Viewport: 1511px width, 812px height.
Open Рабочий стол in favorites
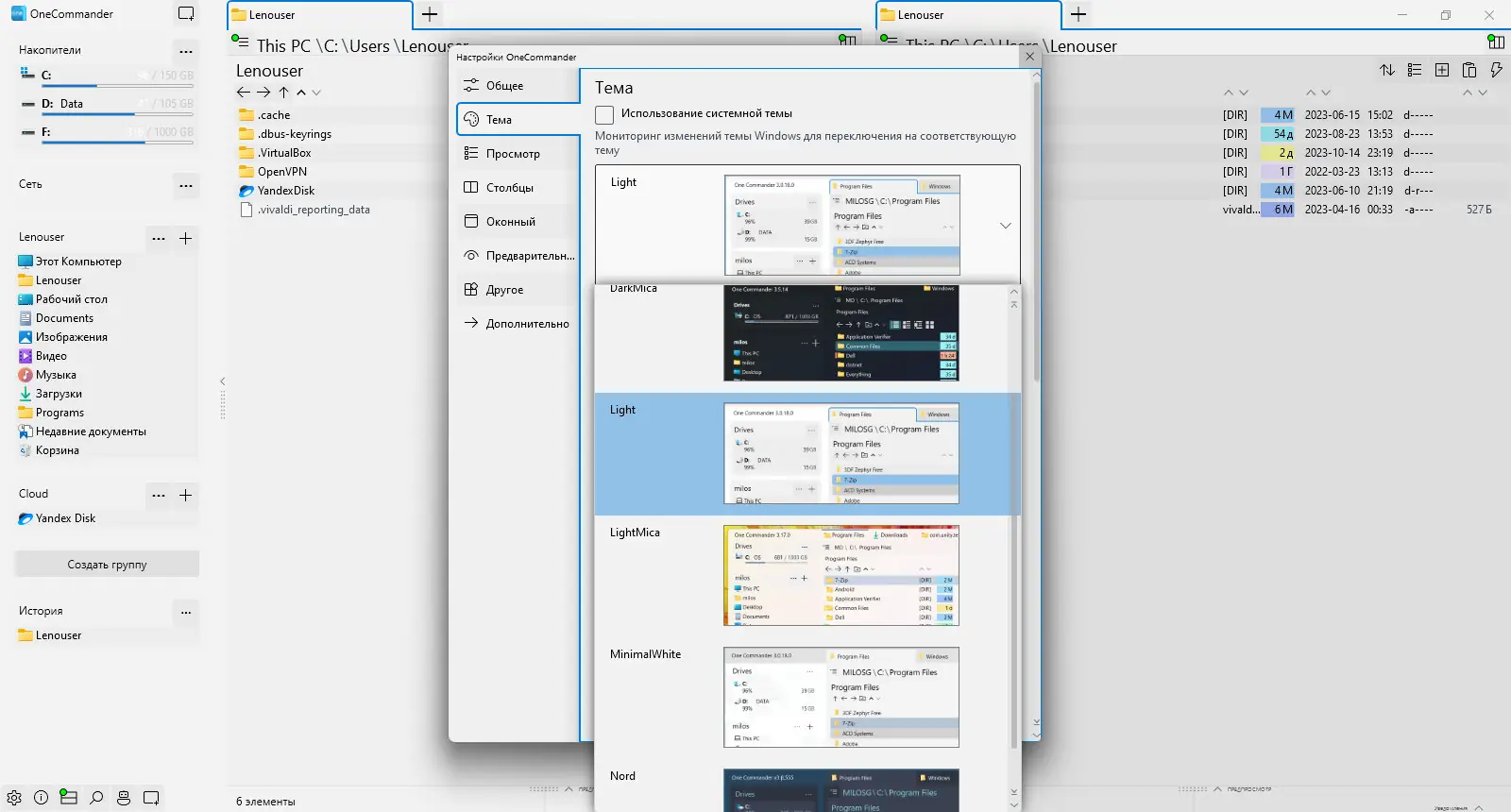62,299
